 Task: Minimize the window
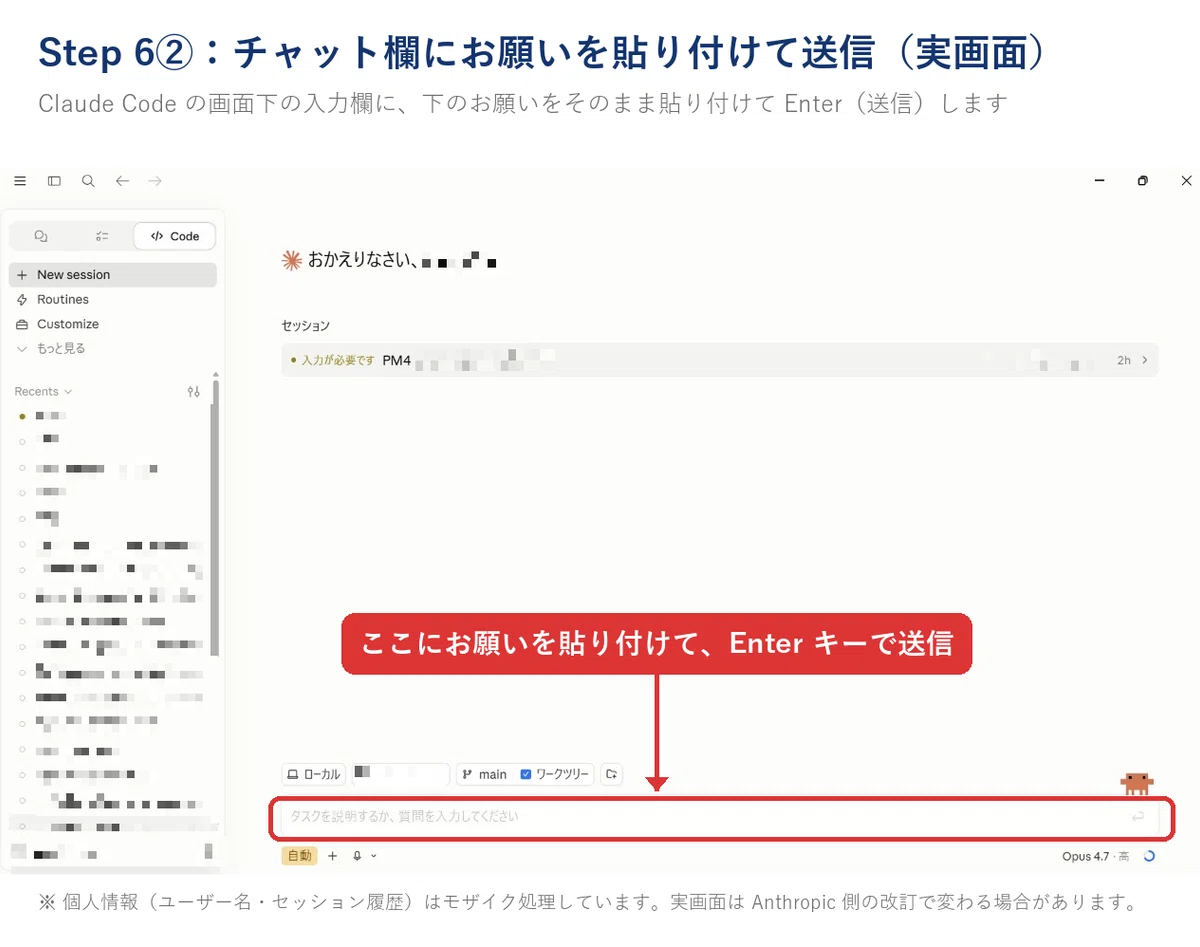coord(1100,181)
